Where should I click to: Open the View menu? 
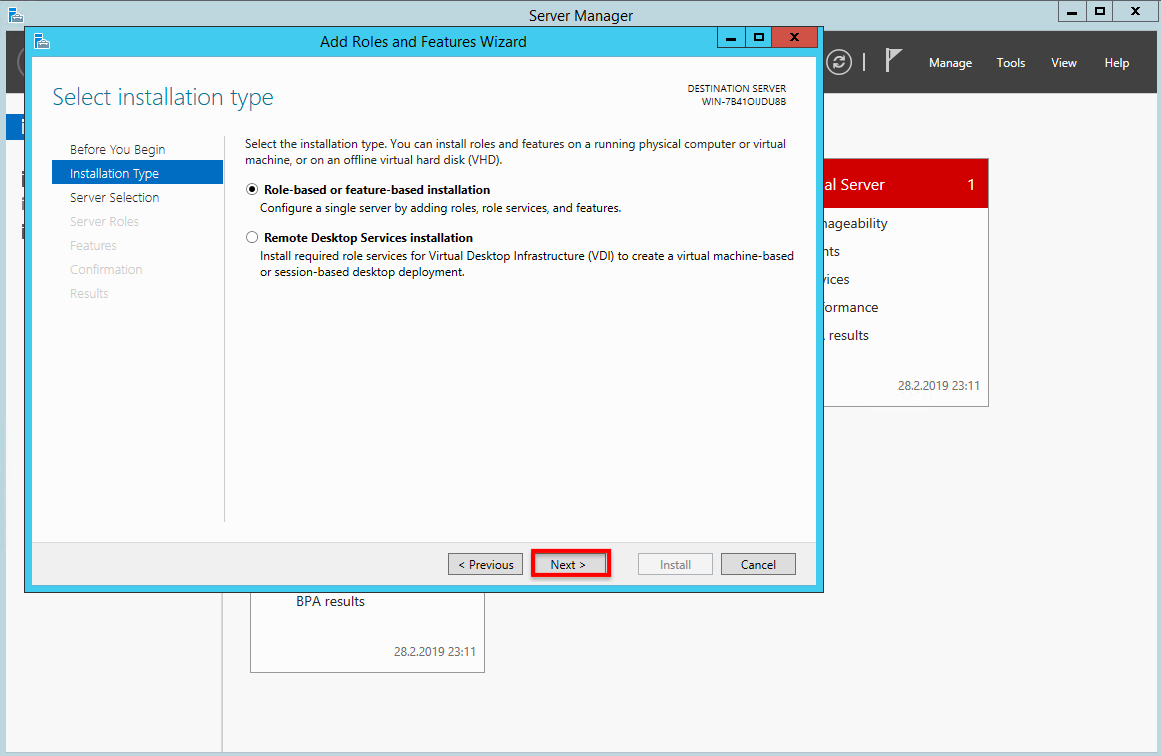tap(1064, 63)
